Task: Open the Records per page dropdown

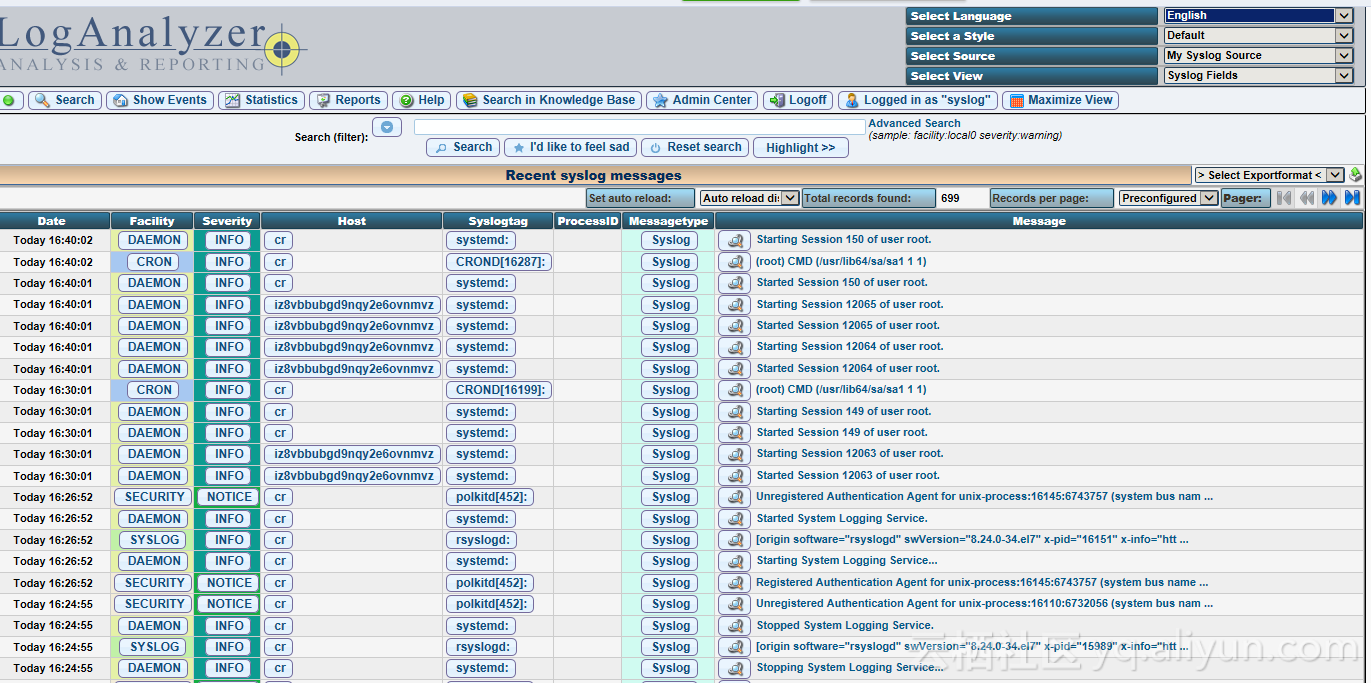Action: click(x=1168, y=198)
